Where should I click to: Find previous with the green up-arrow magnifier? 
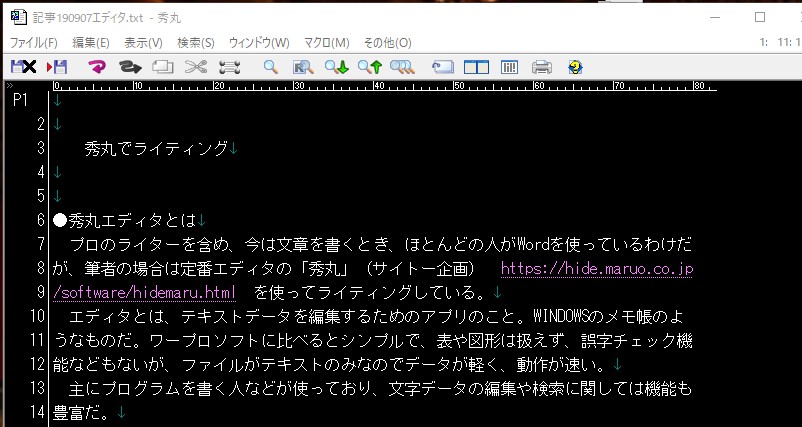point(370,66)
